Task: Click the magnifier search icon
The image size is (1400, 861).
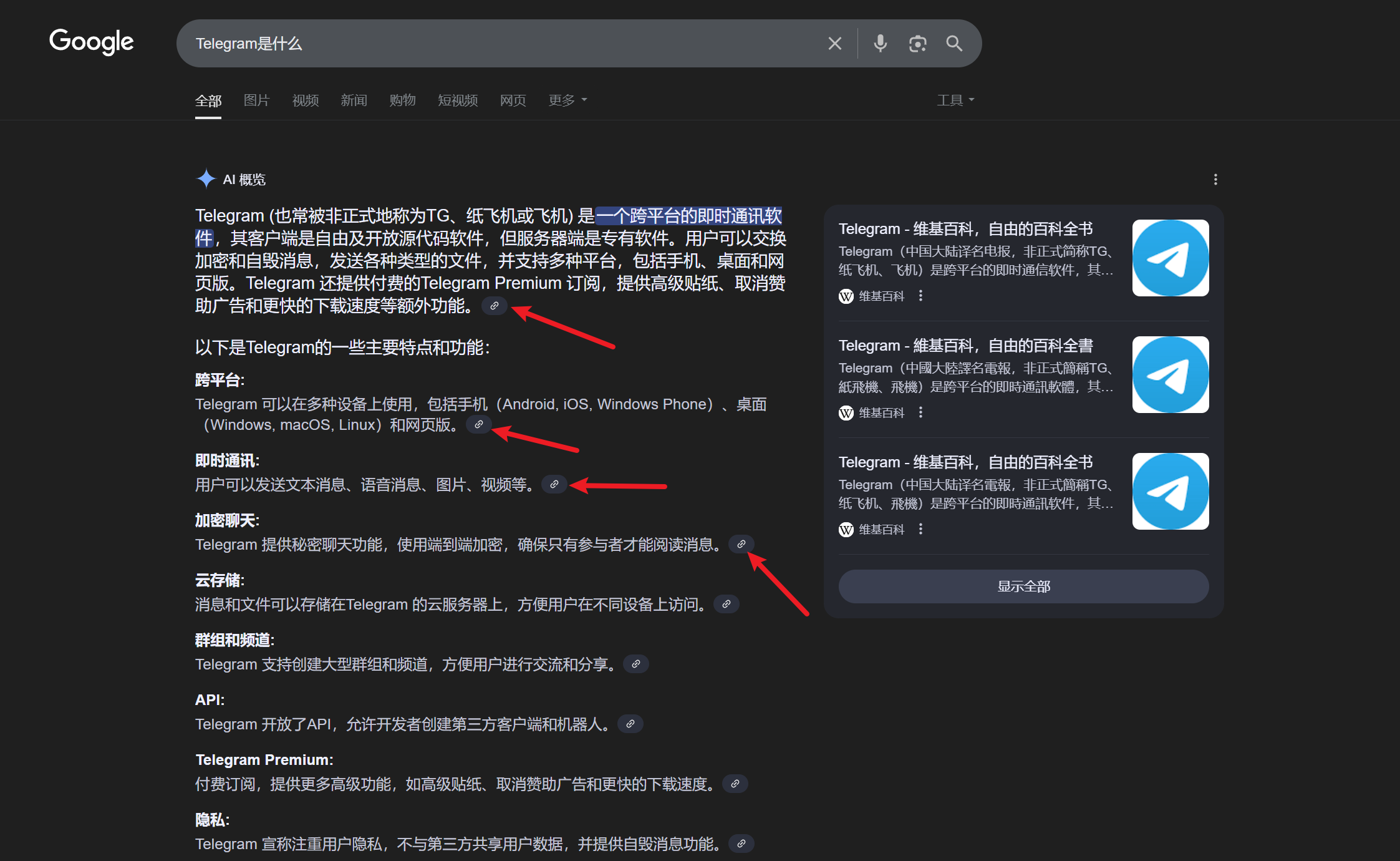Action: (x=954, y=44)
